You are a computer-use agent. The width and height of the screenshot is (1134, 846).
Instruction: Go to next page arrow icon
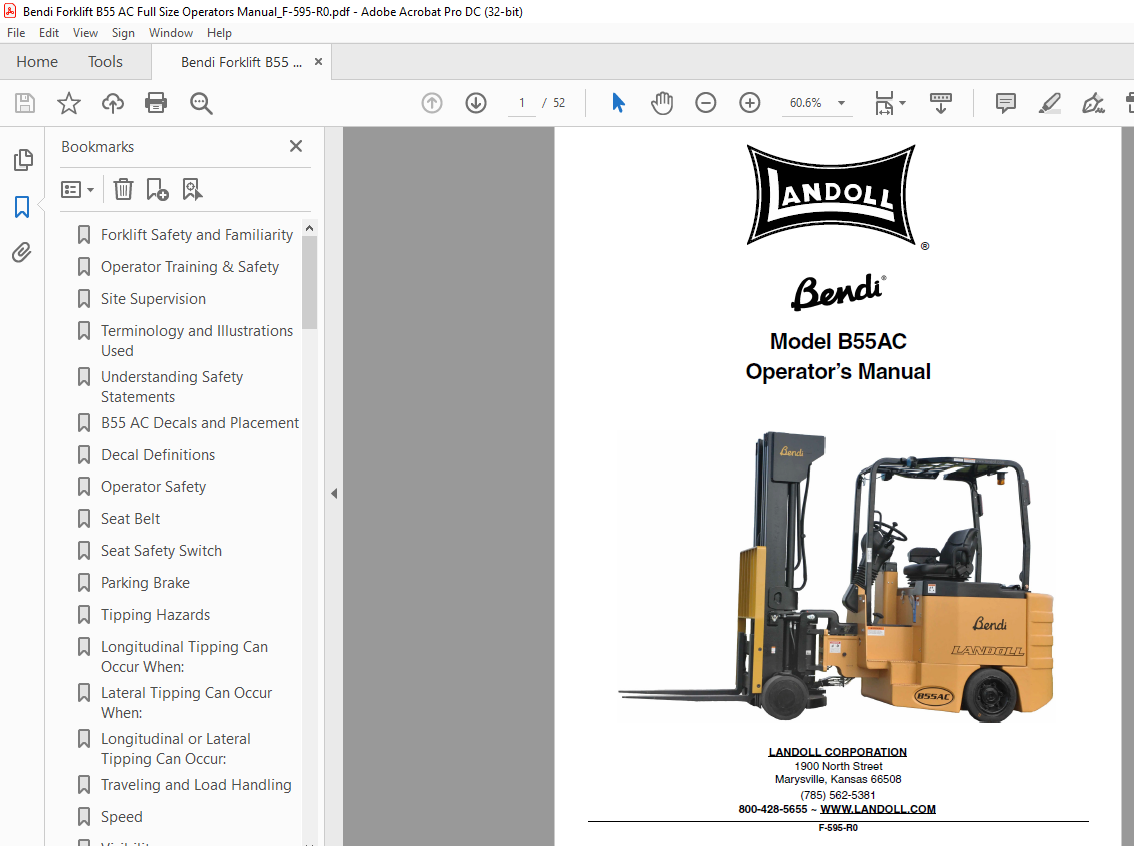click(476, 103)
